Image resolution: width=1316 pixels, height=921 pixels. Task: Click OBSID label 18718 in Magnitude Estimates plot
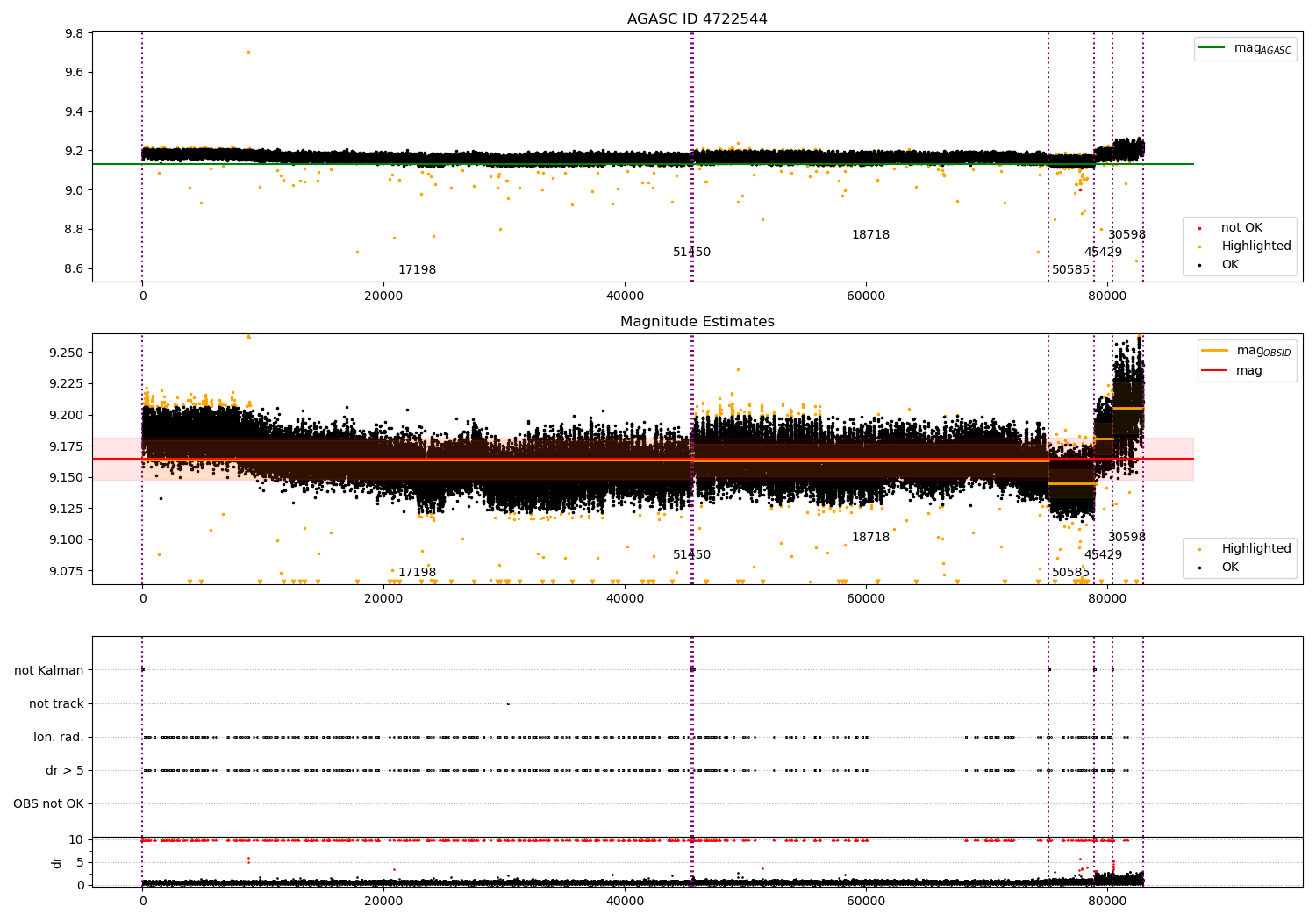pyautogui.click(x=870, y=538)
